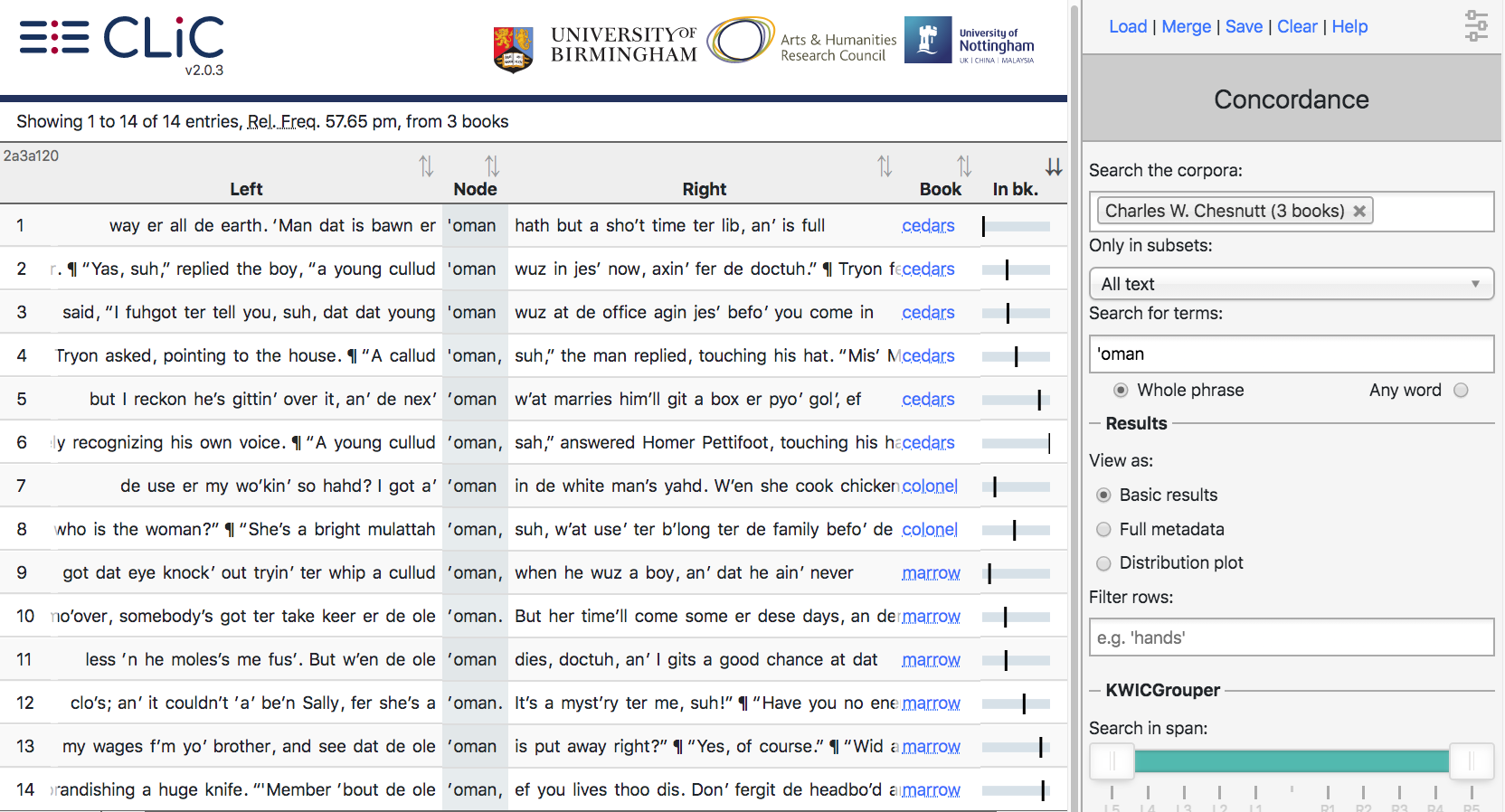Screen dimensions: 1505x812
Task: Choose the Distribution plot view
Action: [1103, 563]
